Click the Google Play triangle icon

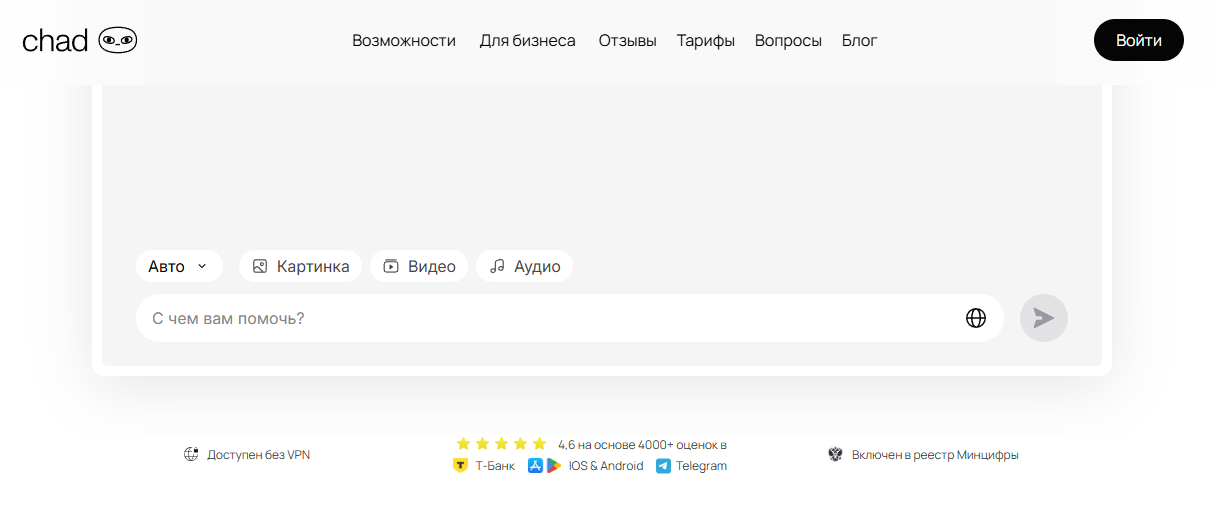[x=553, y=466]
